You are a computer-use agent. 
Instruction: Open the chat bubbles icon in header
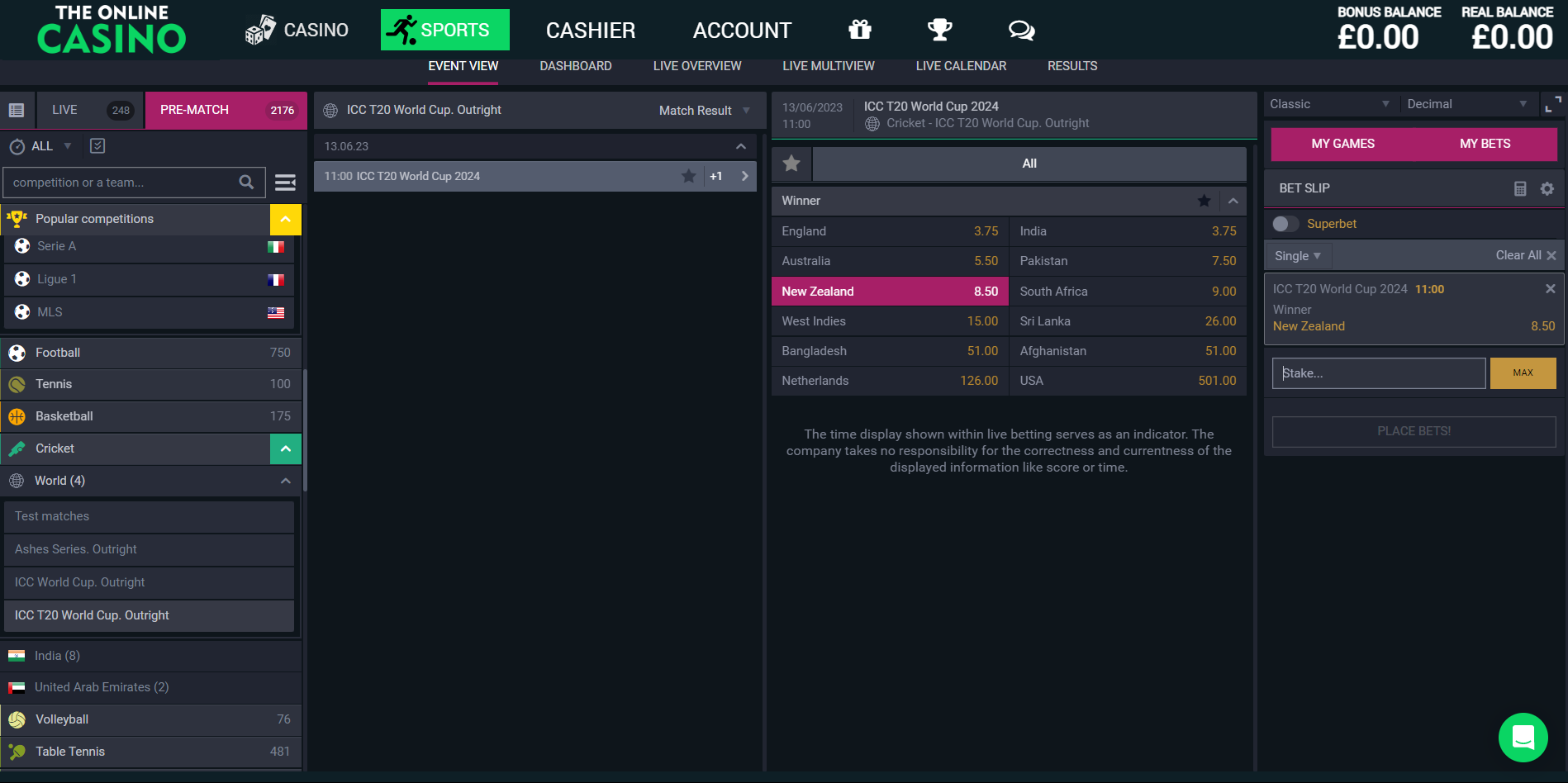pyautogui.click(x=1022, y=31)
